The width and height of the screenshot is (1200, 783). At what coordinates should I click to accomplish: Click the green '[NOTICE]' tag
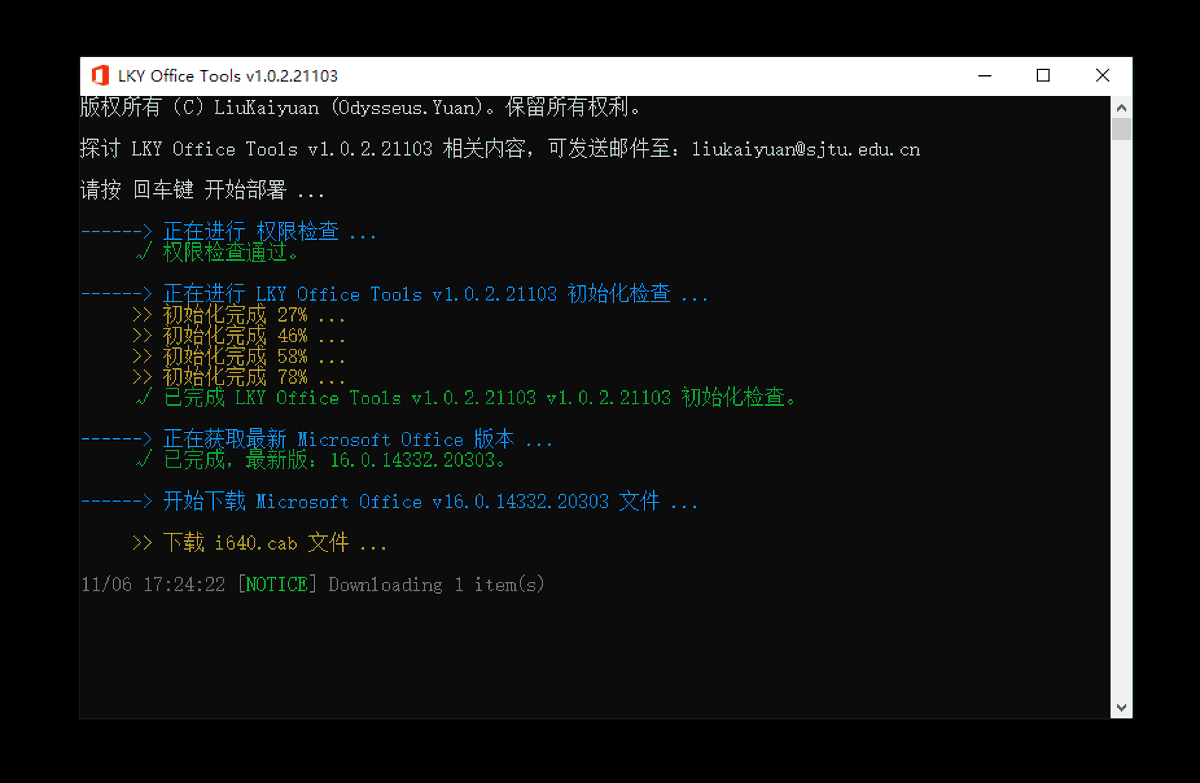tap(277, 585)
